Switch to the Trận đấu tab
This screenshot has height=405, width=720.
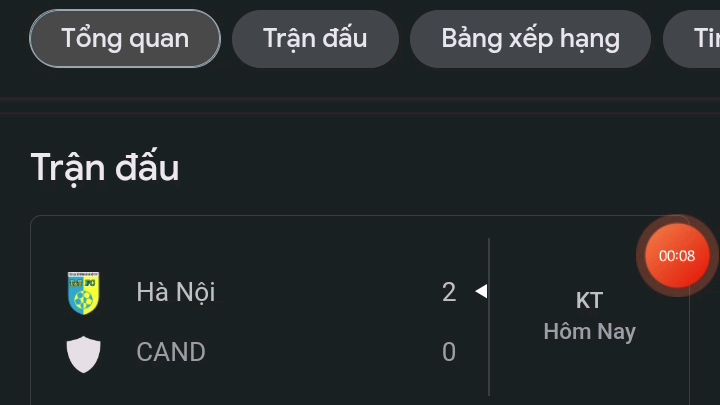click(x=315, y=39)
